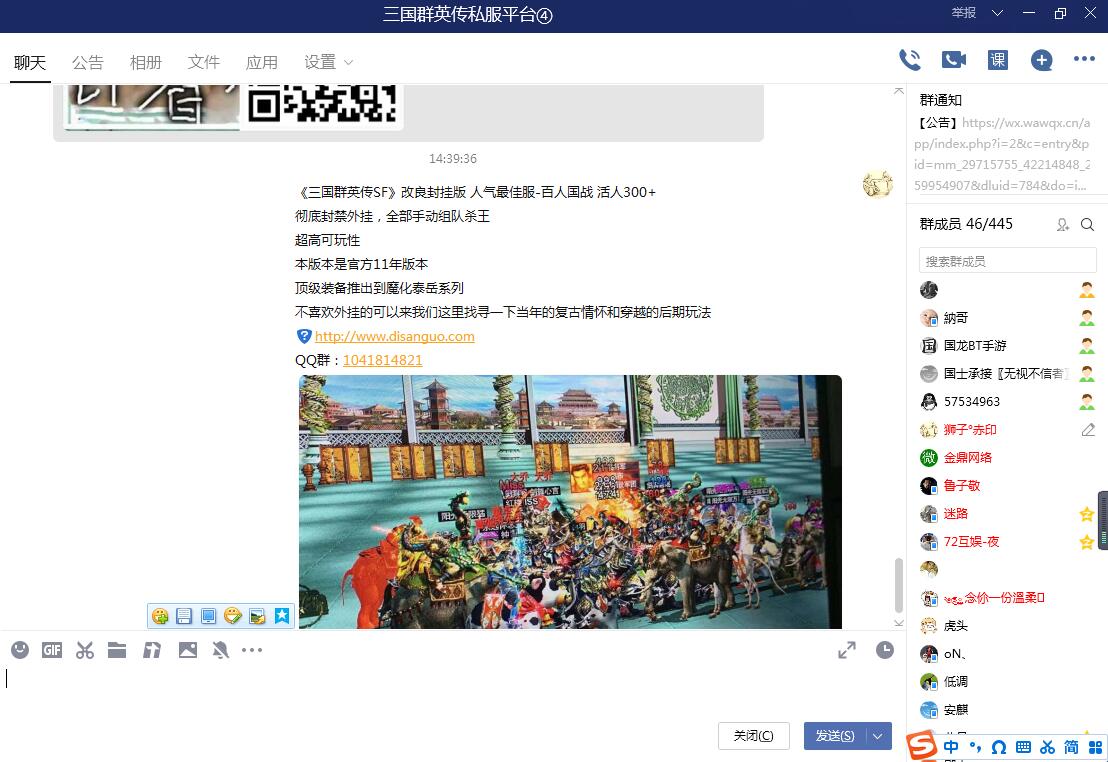This screenshot has width=1108, height=762.
Task: Click the music share icon
Action: pyautogui.click(x=151, y=650)
